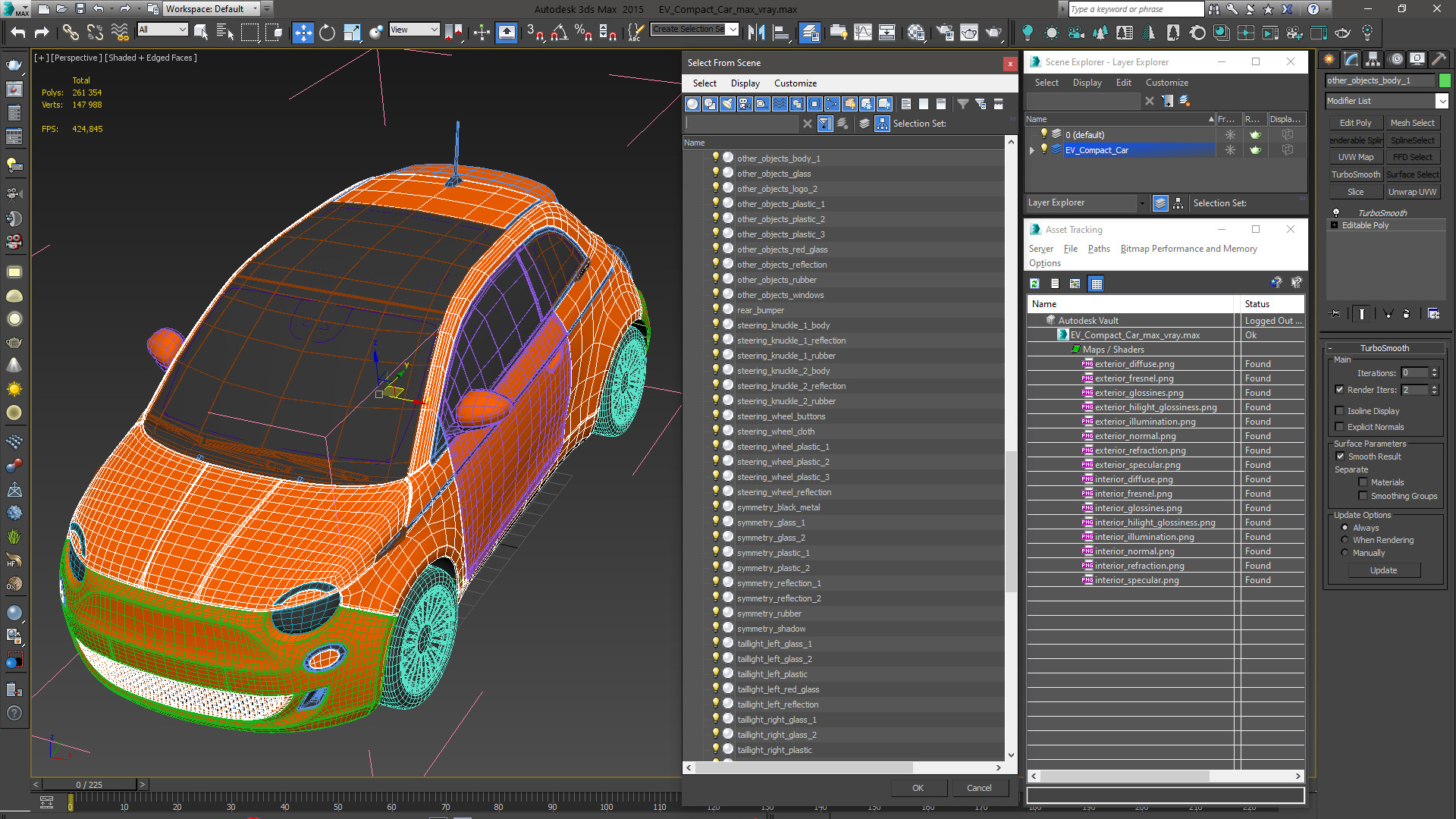This screenshot has width=1456, height=819.
Task: Open Customize menu in Select From Scene
Action: pos(795,83)
